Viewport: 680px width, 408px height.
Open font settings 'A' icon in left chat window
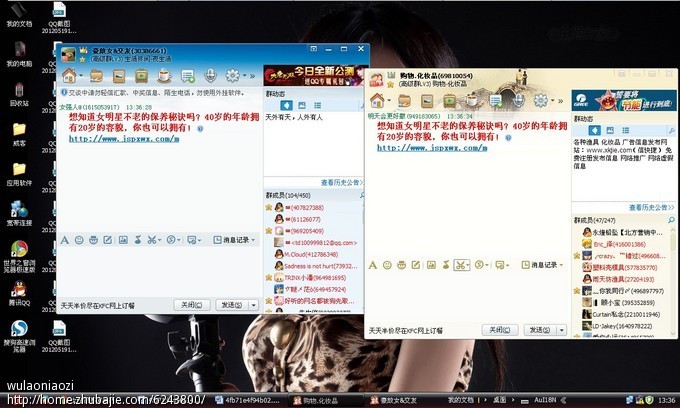click(x=65, y=240)
